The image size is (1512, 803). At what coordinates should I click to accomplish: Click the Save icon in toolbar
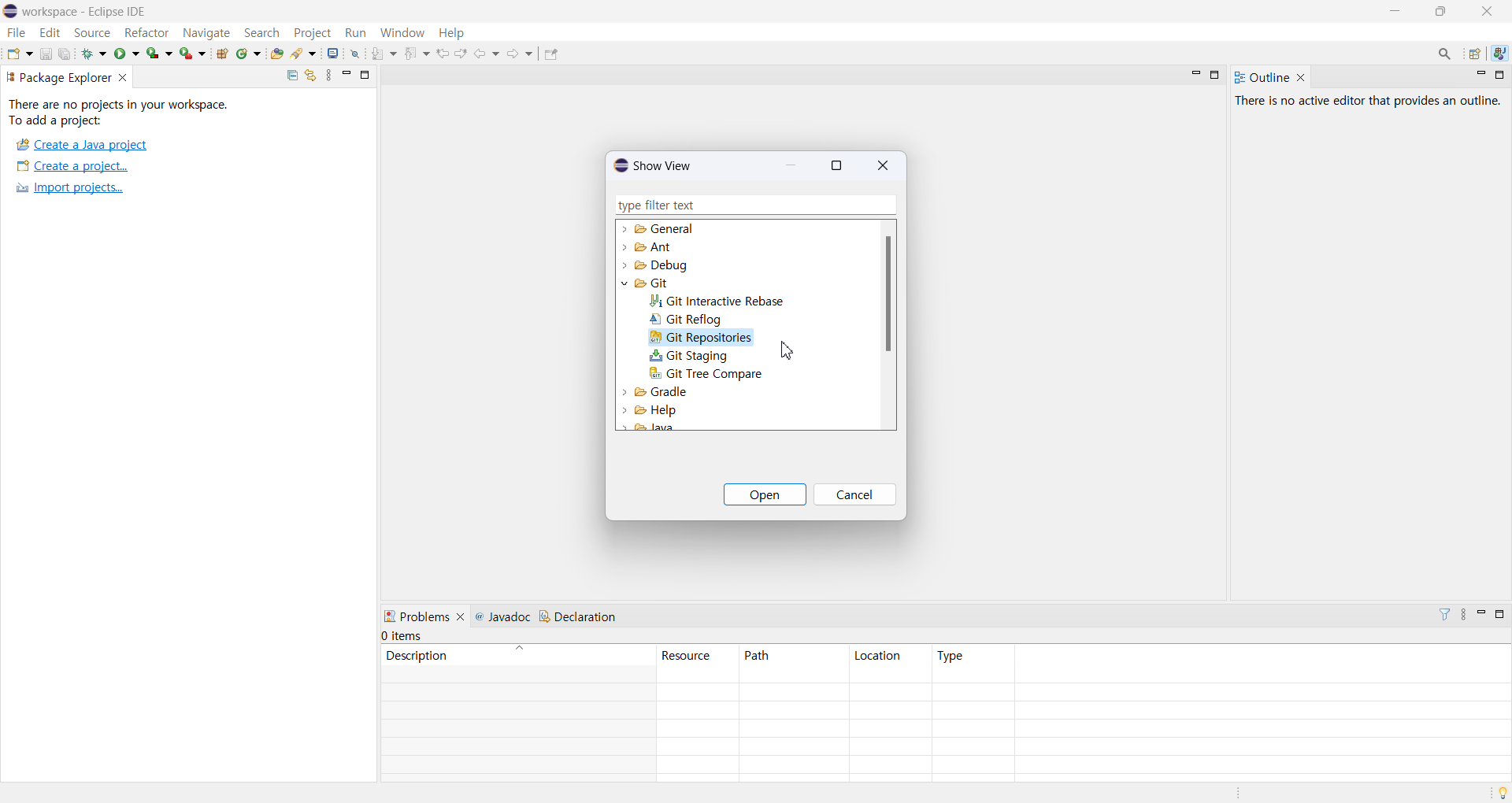[x=46, y=54]
